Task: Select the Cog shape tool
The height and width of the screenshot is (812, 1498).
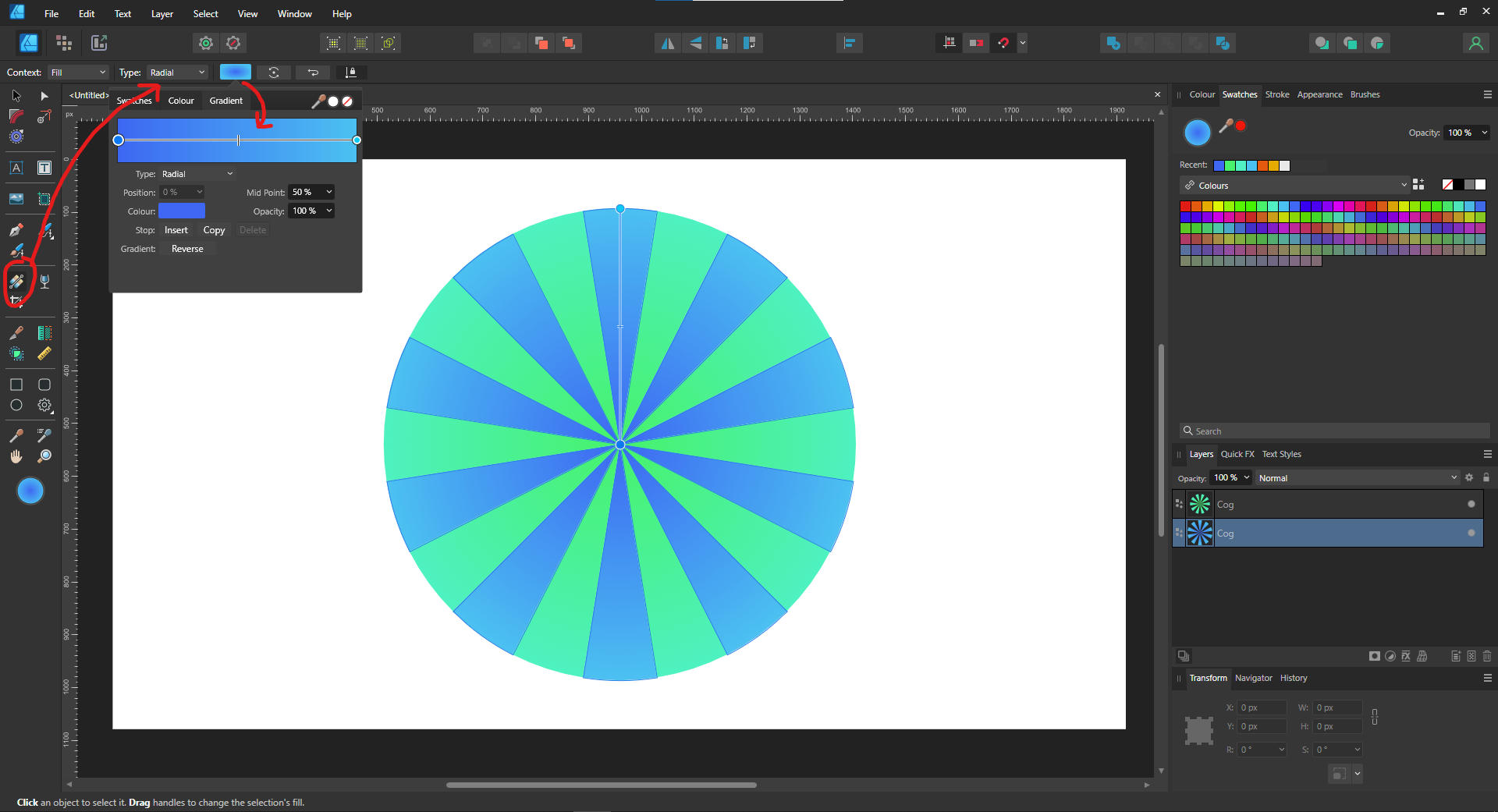Action: pyautogui.click(x=44, y=405)
